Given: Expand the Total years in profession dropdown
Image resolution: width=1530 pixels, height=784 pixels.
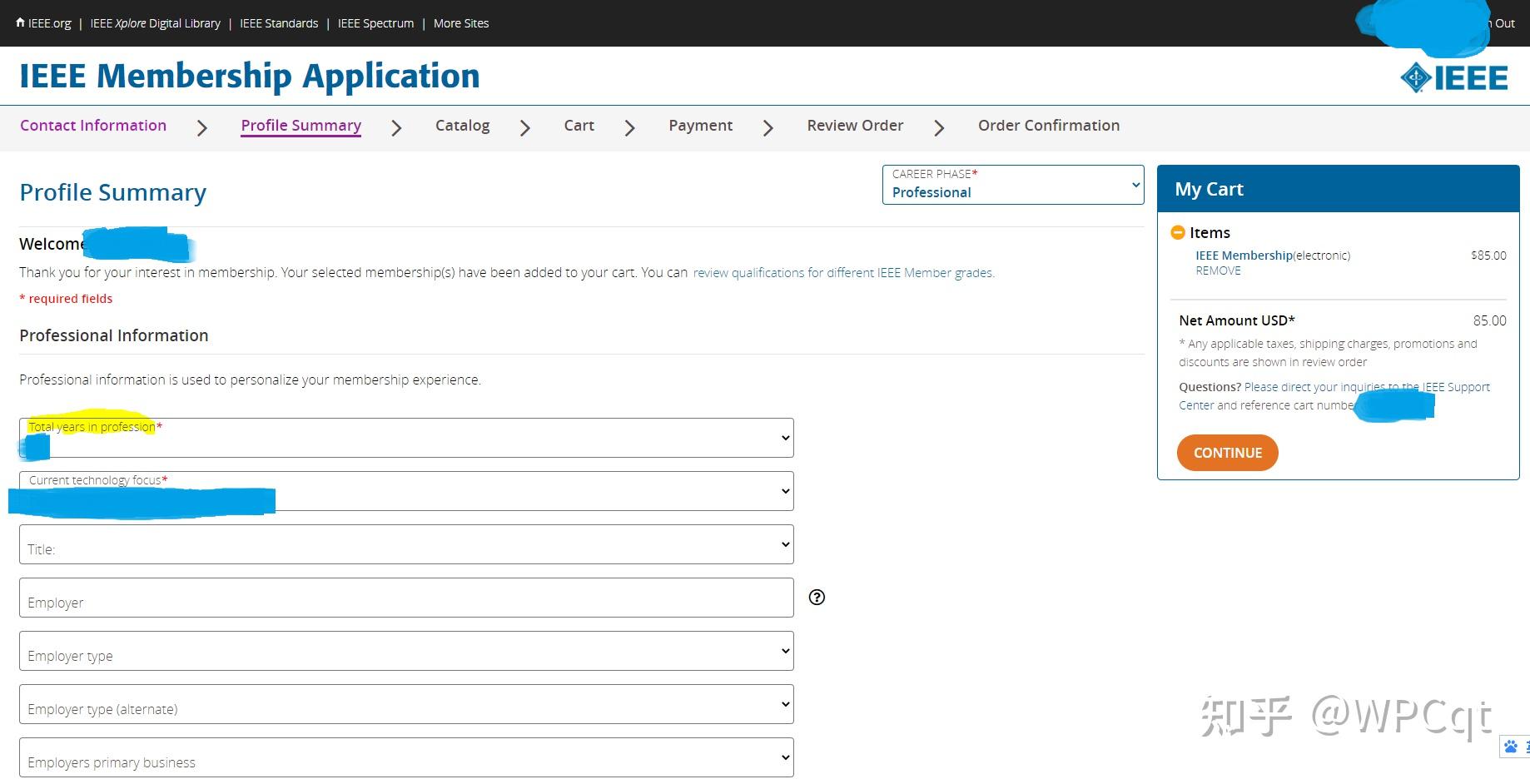Looking at the screenshot, I should pyautogui.click(x=406, y=438).
